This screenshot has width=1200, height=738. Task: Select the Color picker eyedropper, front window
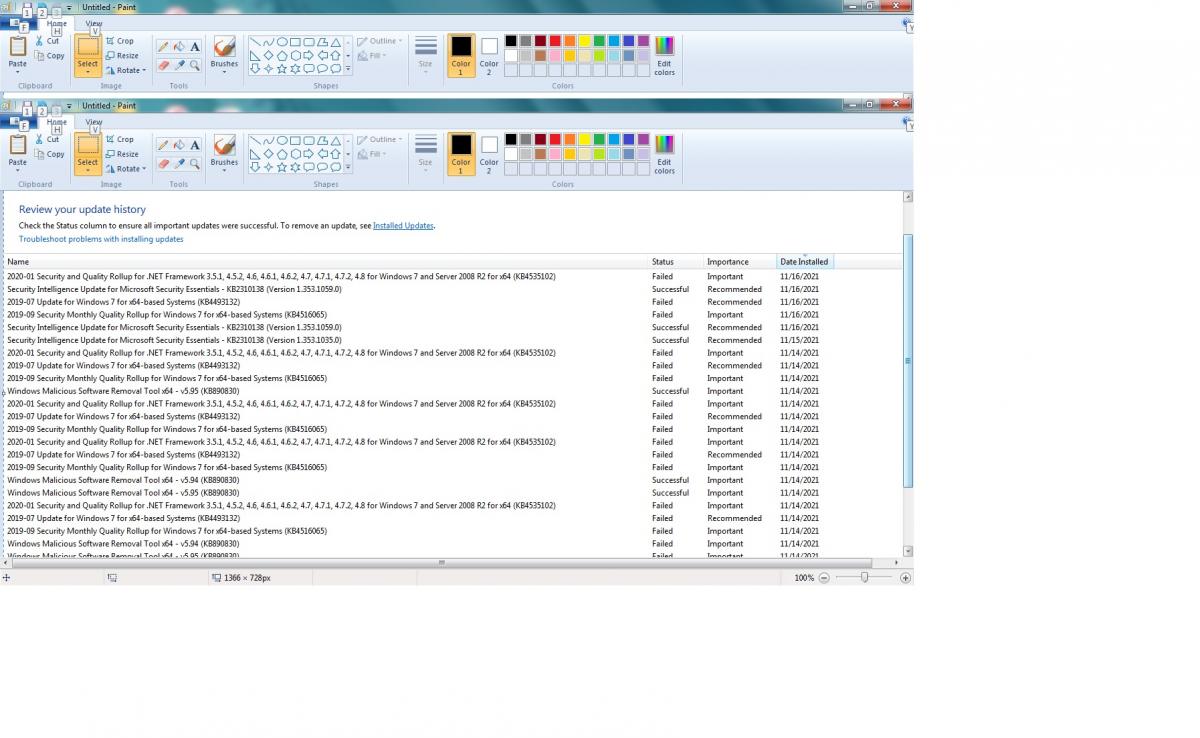point(179,164)
